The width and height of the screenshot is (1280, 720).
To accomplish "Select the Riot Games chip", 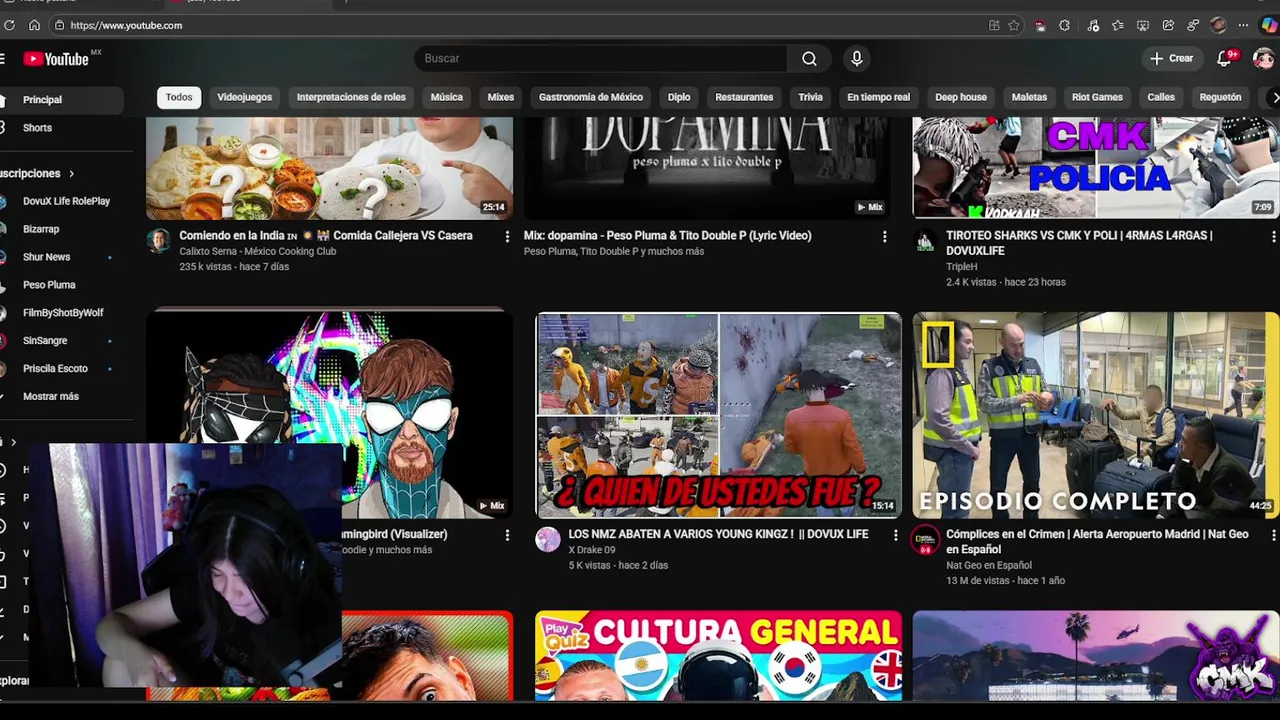I will 1097,97.
